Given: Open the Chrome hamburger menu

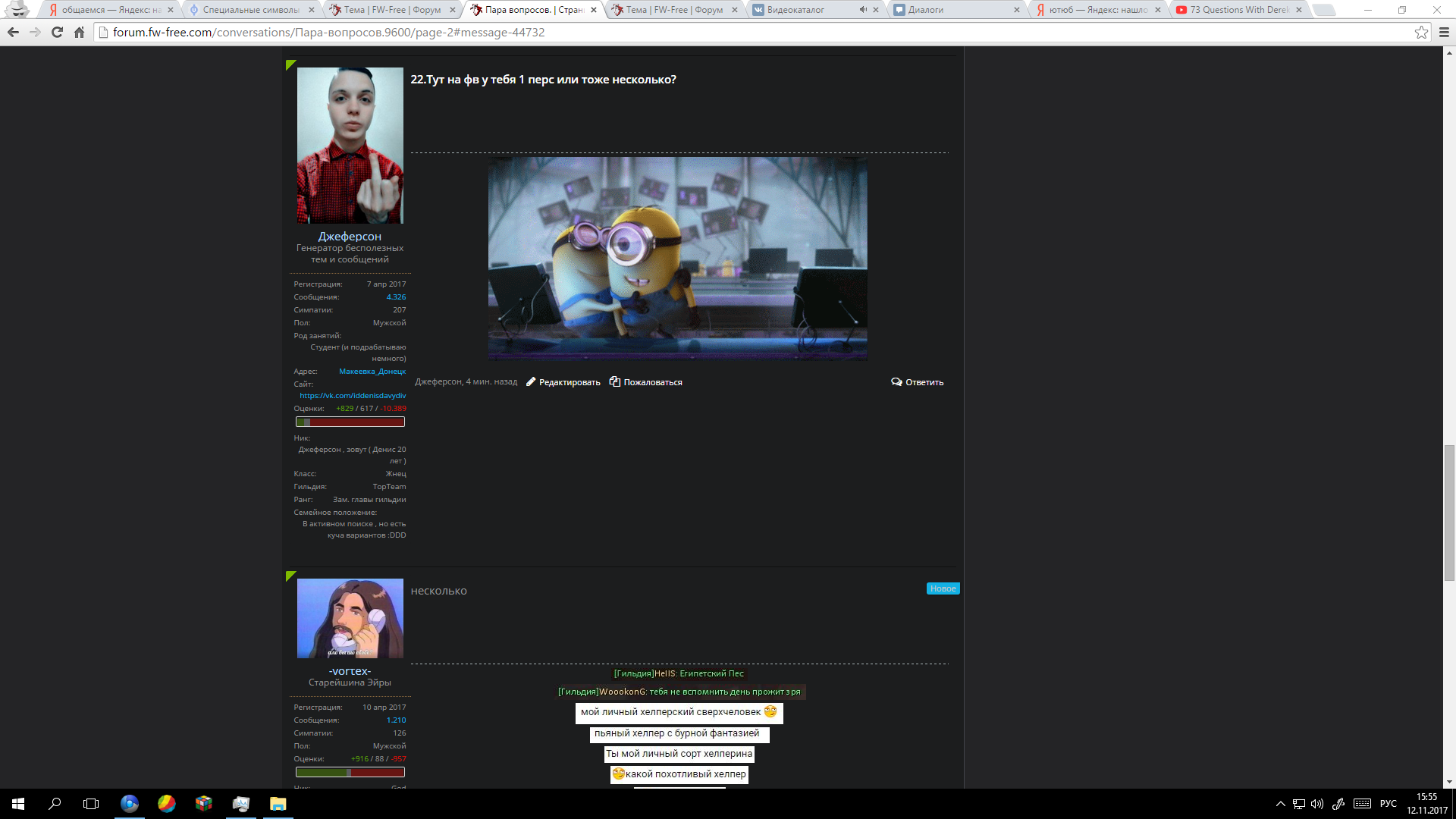Looking at the screenshot, I should (1444, 32).
